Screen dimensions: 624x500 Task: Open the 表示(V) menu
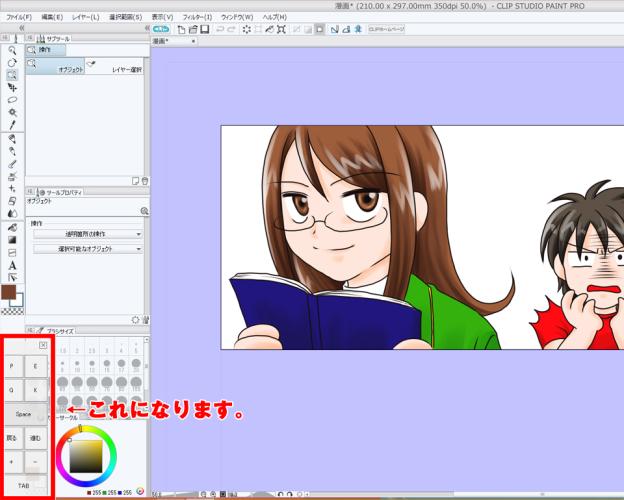162,17
